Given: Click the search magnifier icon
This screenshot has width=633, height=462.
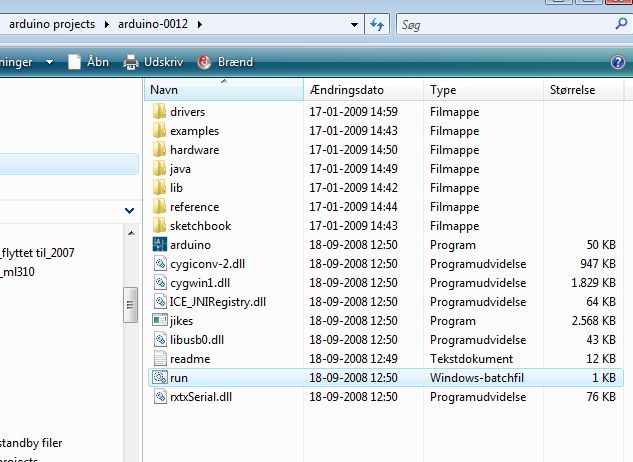Looking at the screenshot, I should tap(621, 24).
